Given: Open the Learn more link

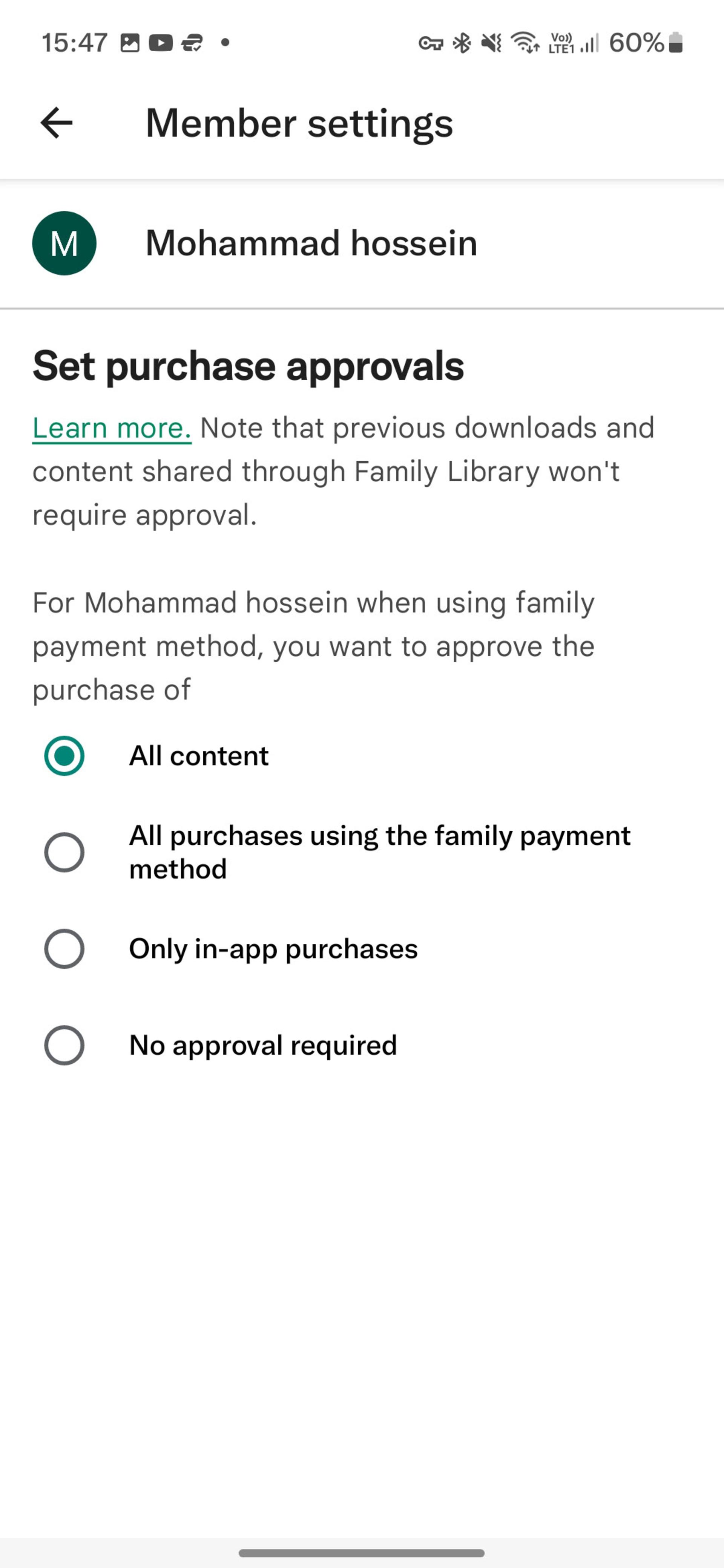Looking at the screenshot, I should coord(112,428).
